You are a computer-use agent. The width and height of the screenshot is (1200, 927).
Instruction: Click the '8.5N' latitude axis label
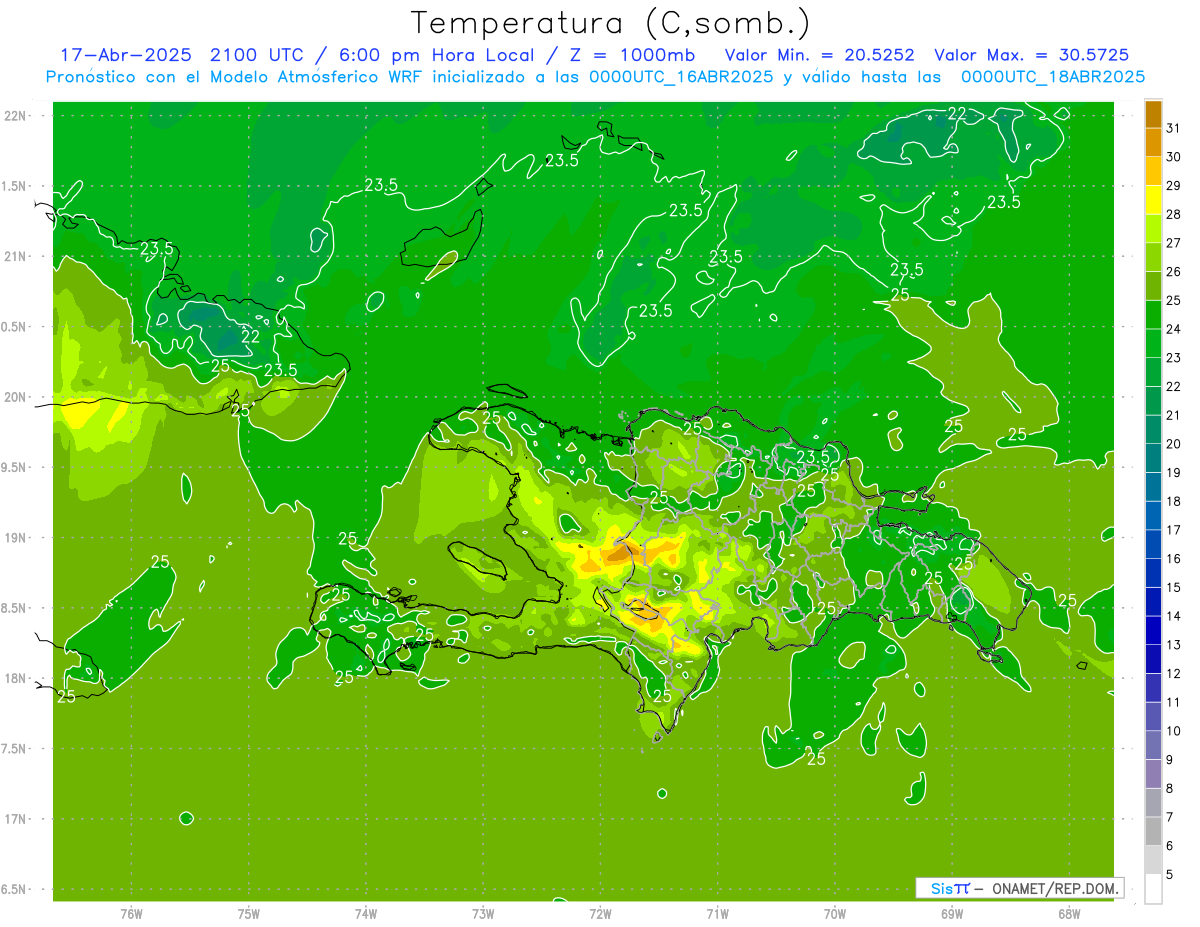(14, 608)
